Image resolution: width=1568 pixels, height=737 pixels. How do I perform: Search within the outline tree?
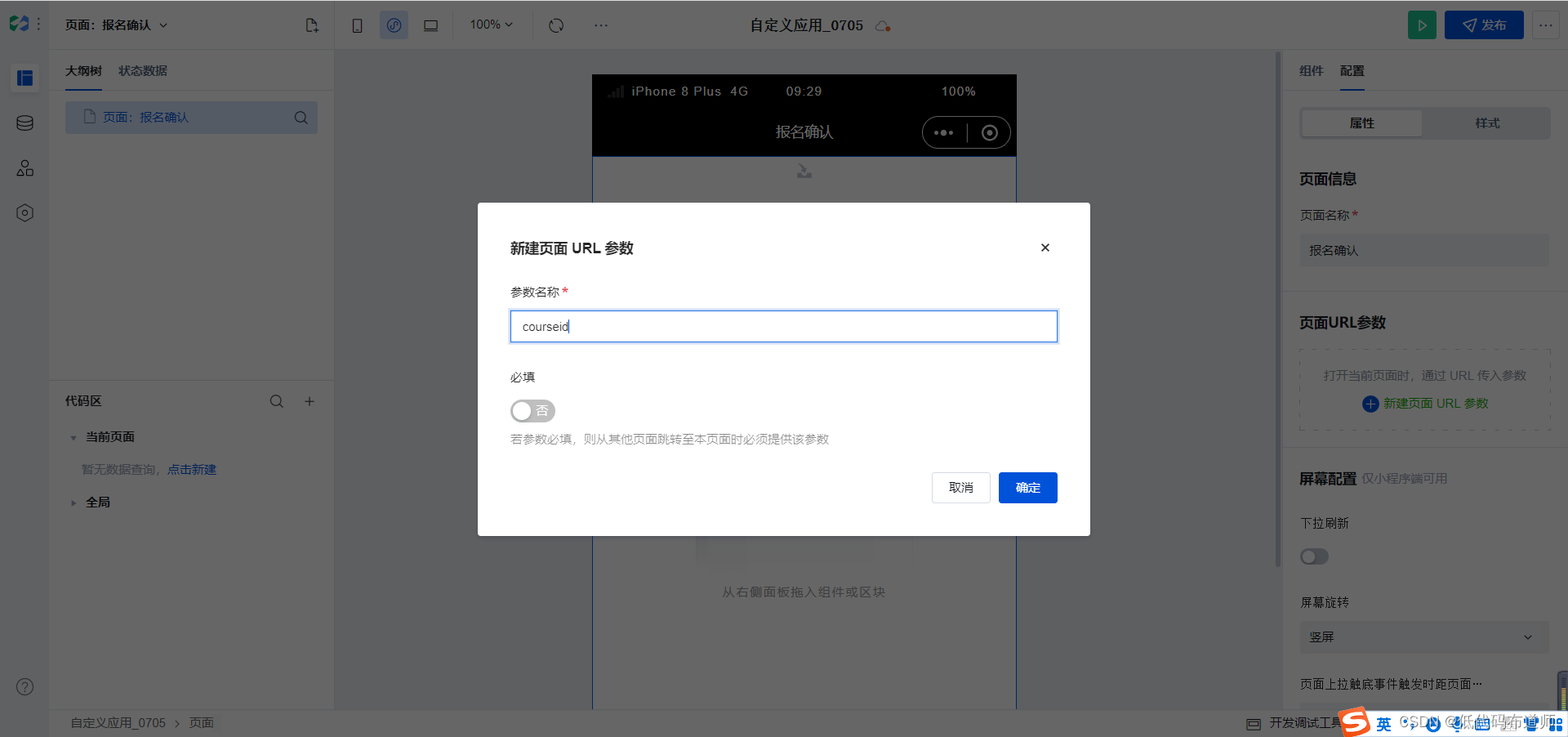(301, 118)
